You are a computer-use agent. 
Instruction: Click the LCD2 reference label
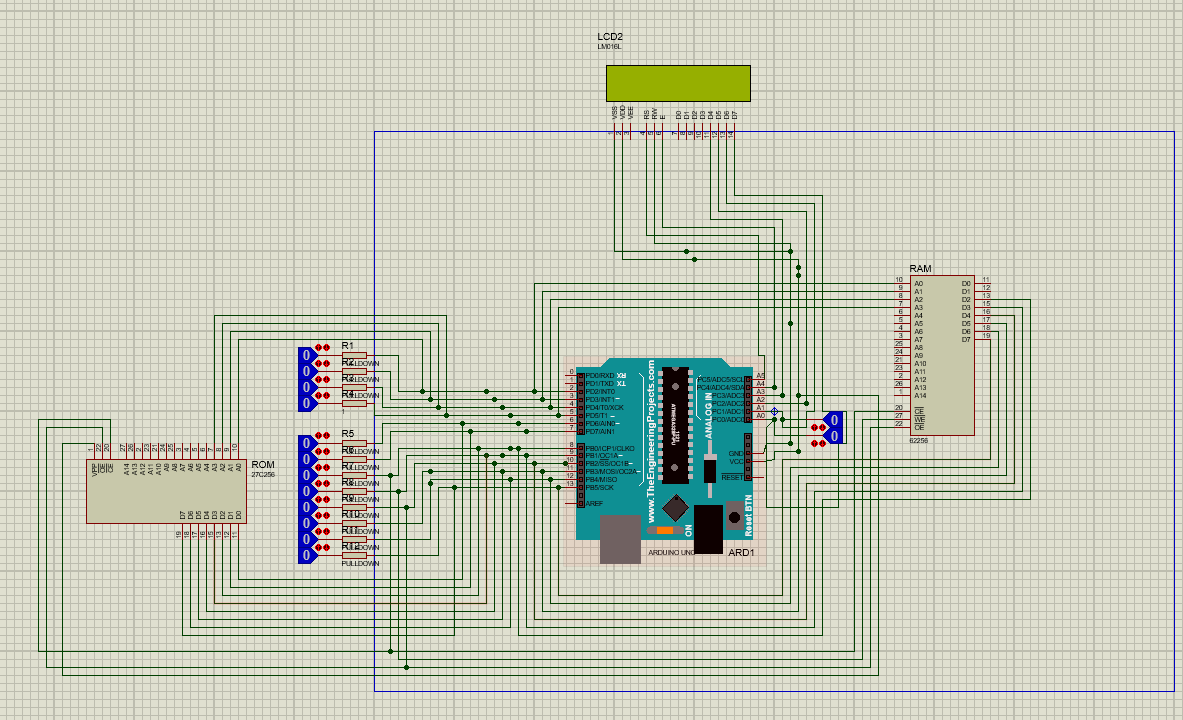click(x=609, y=37)
